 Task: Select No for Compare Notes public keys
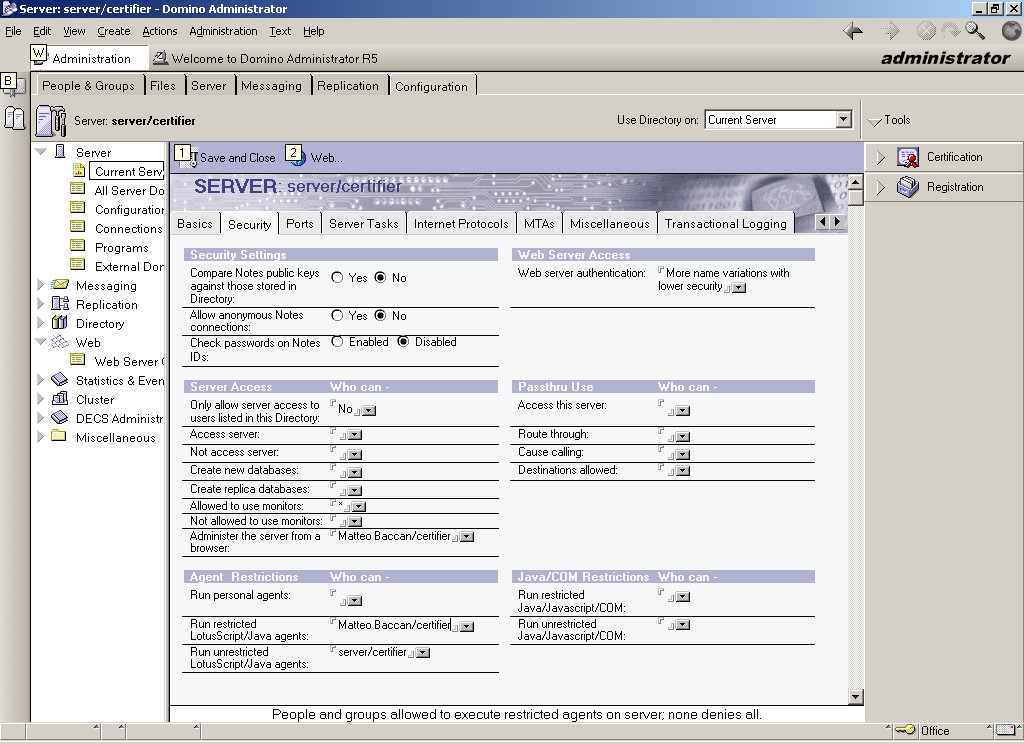380,278
